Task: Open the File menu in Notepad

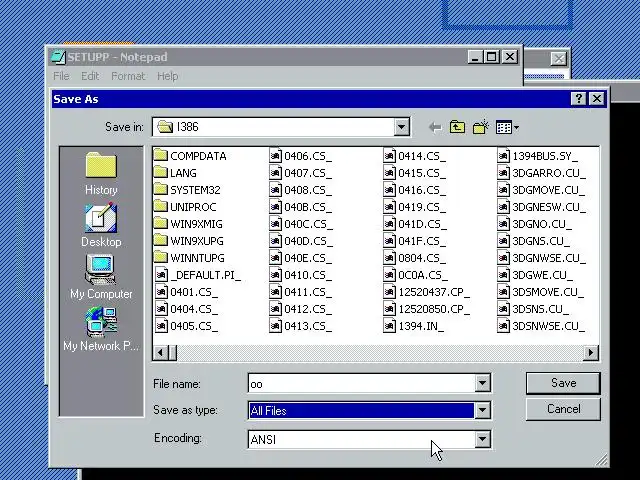Action: click(x=61, y=76)
